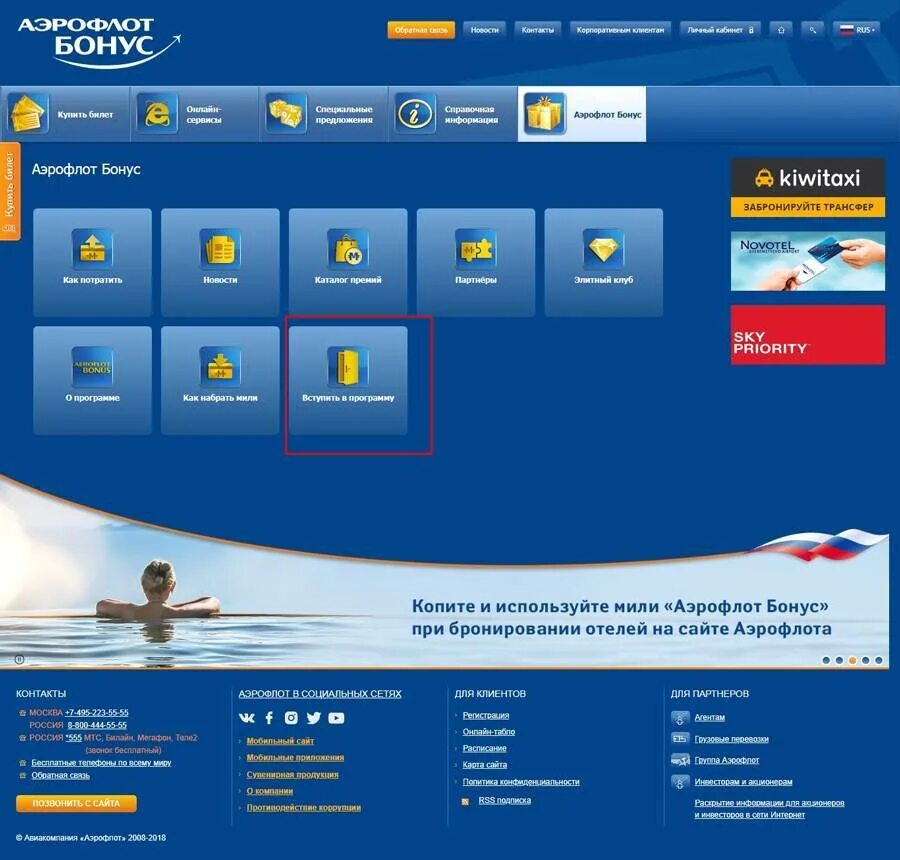
Task: Click ПОЗВОНИТЬ С САЙТА button
Action: coord(76,803)
